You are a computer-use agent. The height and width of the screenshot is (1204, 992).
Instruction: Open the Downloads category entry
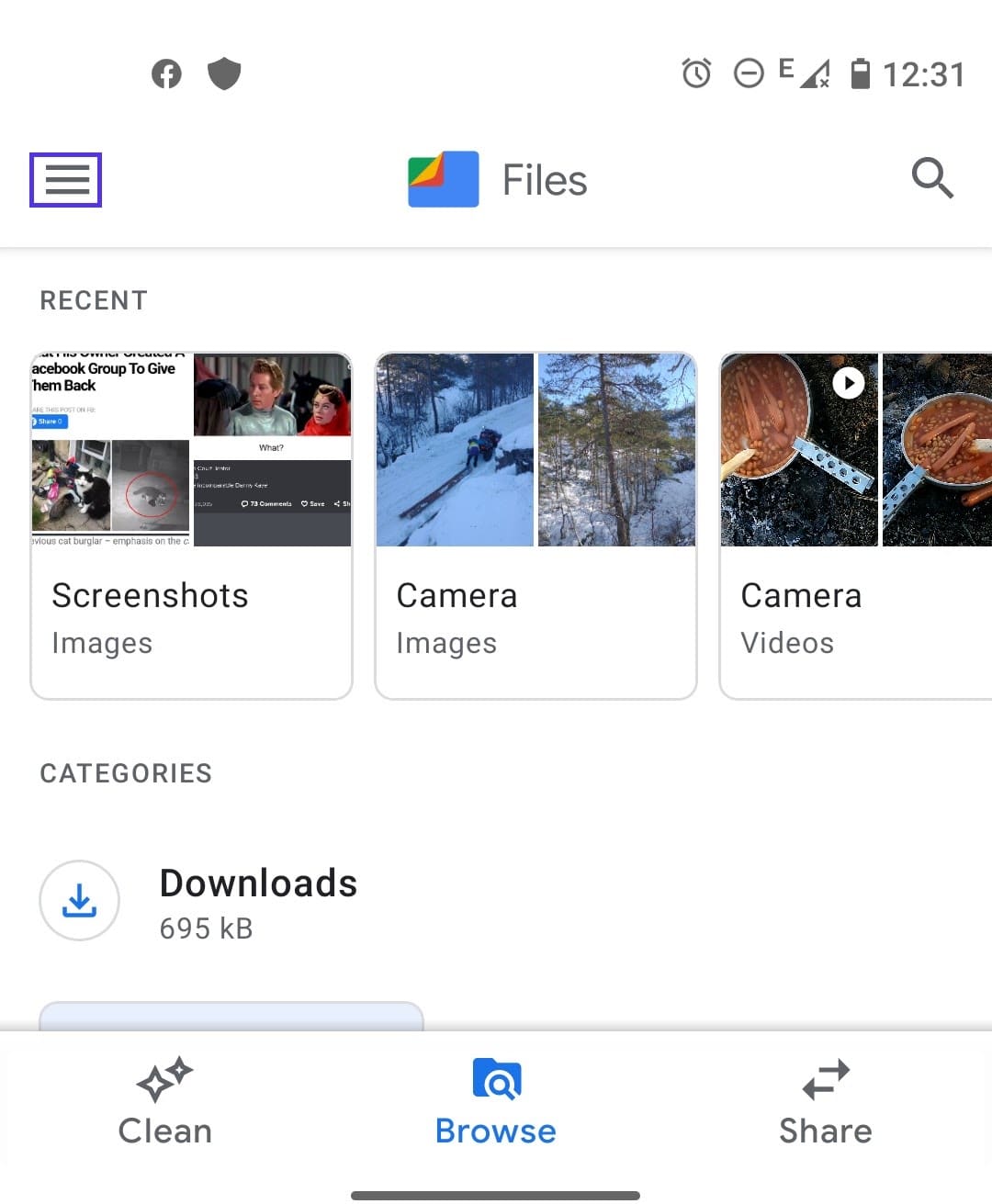[258, 900]
